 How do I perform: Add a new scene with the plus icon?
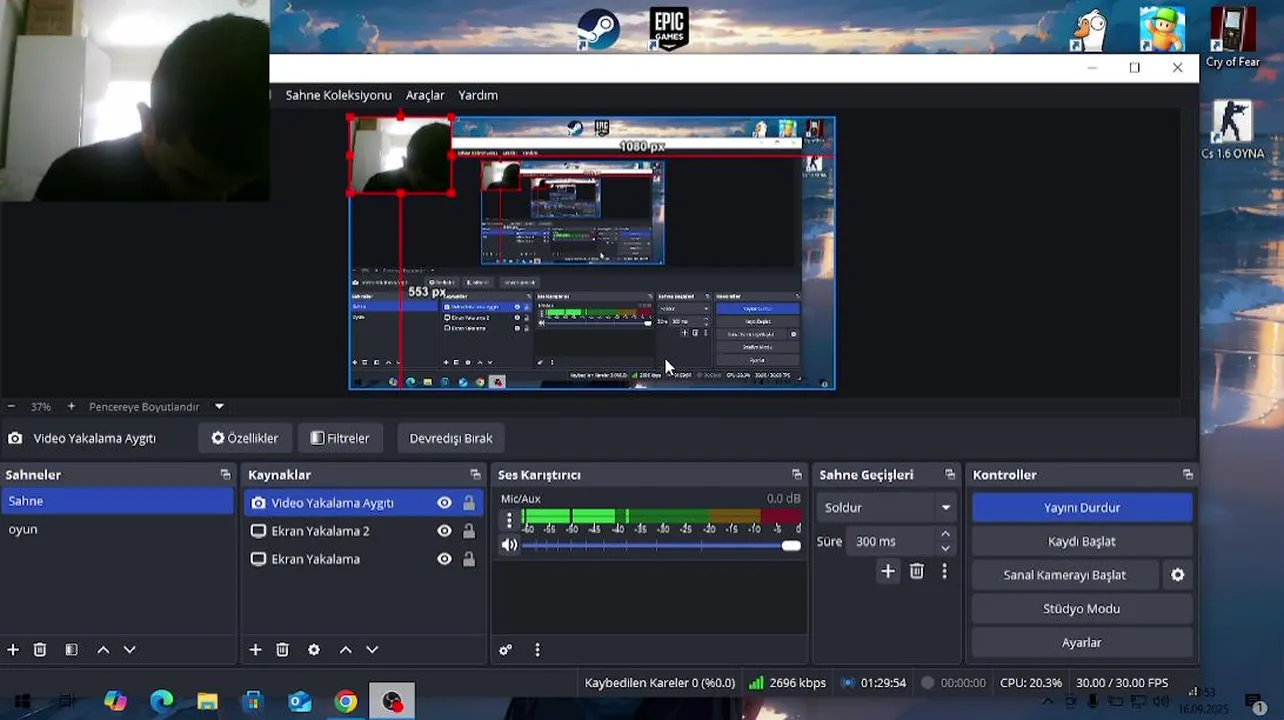pyautogui.click(x=13, y=650)
